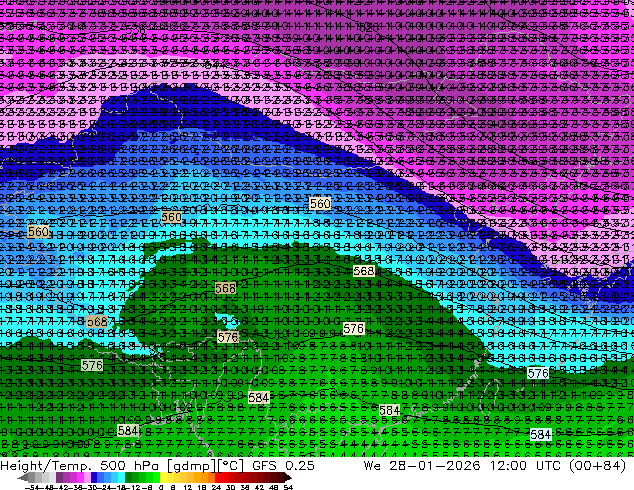Pick the yellow swatch in the temperature legend
This screenshot has height=490, width=634.
click(163, 478)
